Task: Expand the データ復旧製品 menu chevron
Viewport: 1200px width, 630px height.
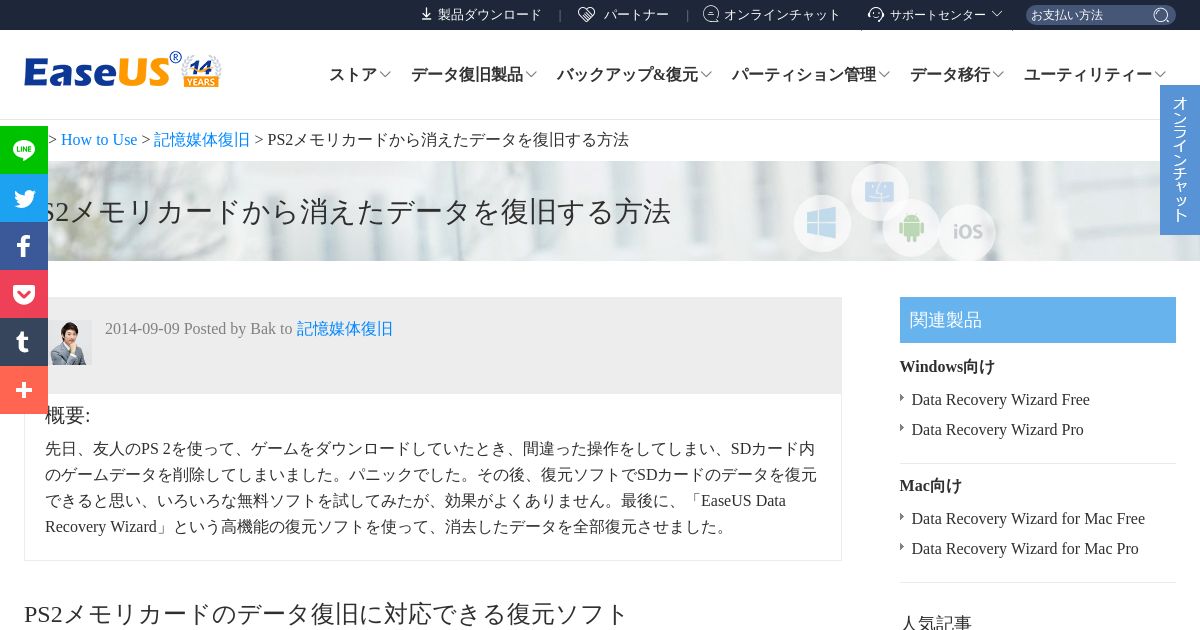Action: point(531,75)
